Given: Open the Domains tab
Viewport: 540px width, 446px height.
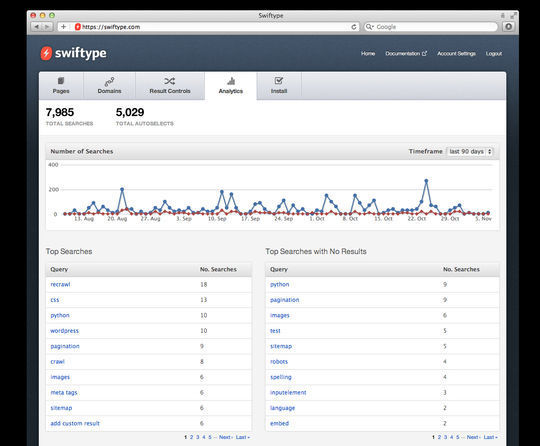Looking at the screenshot, I should click(x=110, y=86).
